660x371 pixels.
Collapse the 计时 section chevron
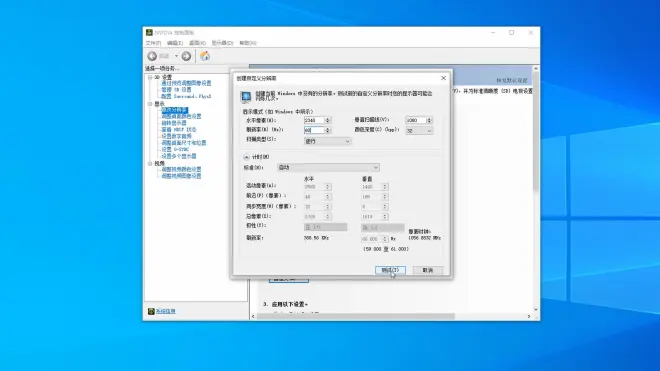click(246, 157)
